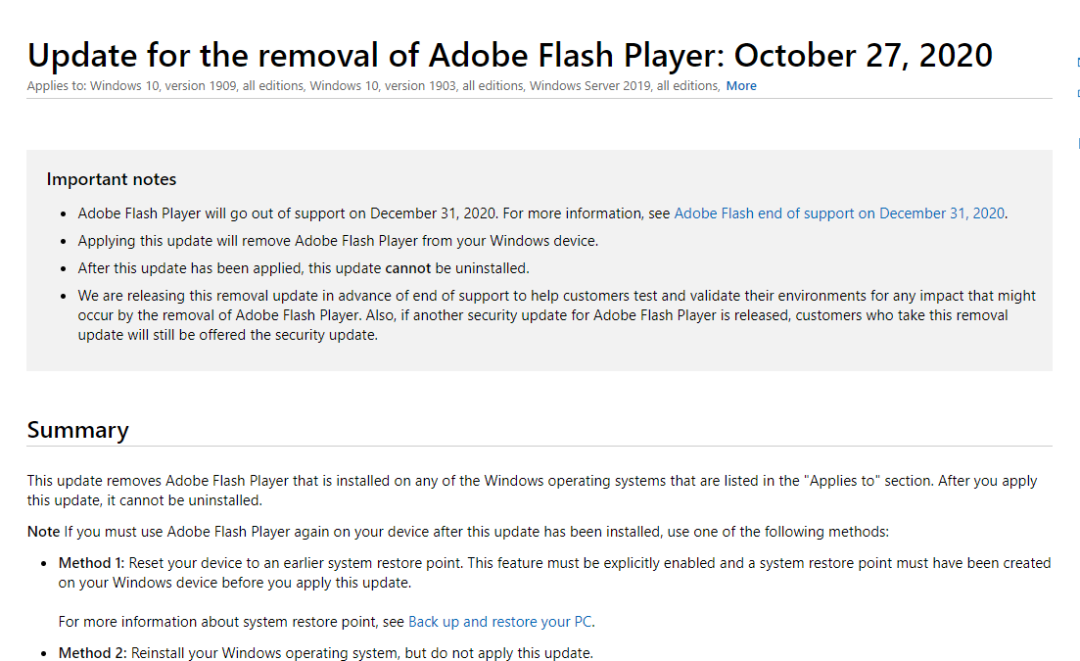Click the Applying this update bullet text
This screenshot has height=661, width=1080.
tap(338, 241)
